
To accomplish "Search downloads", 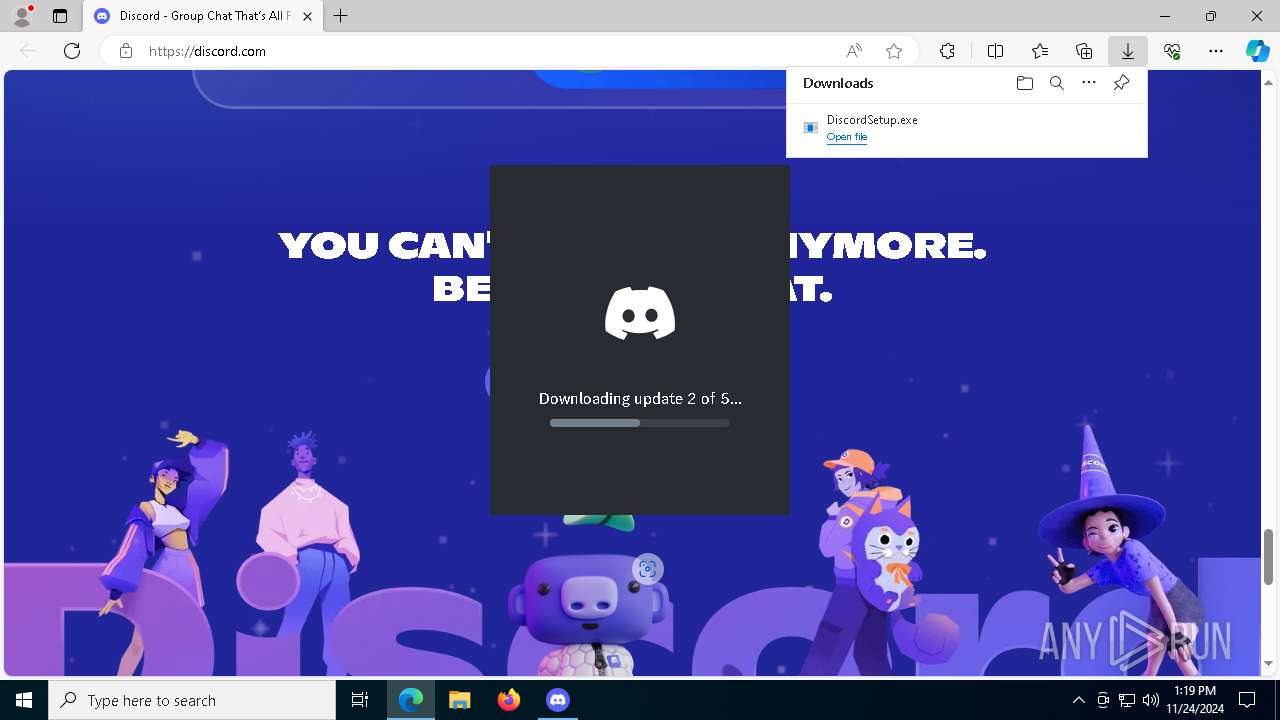I will pos(1057,83).
